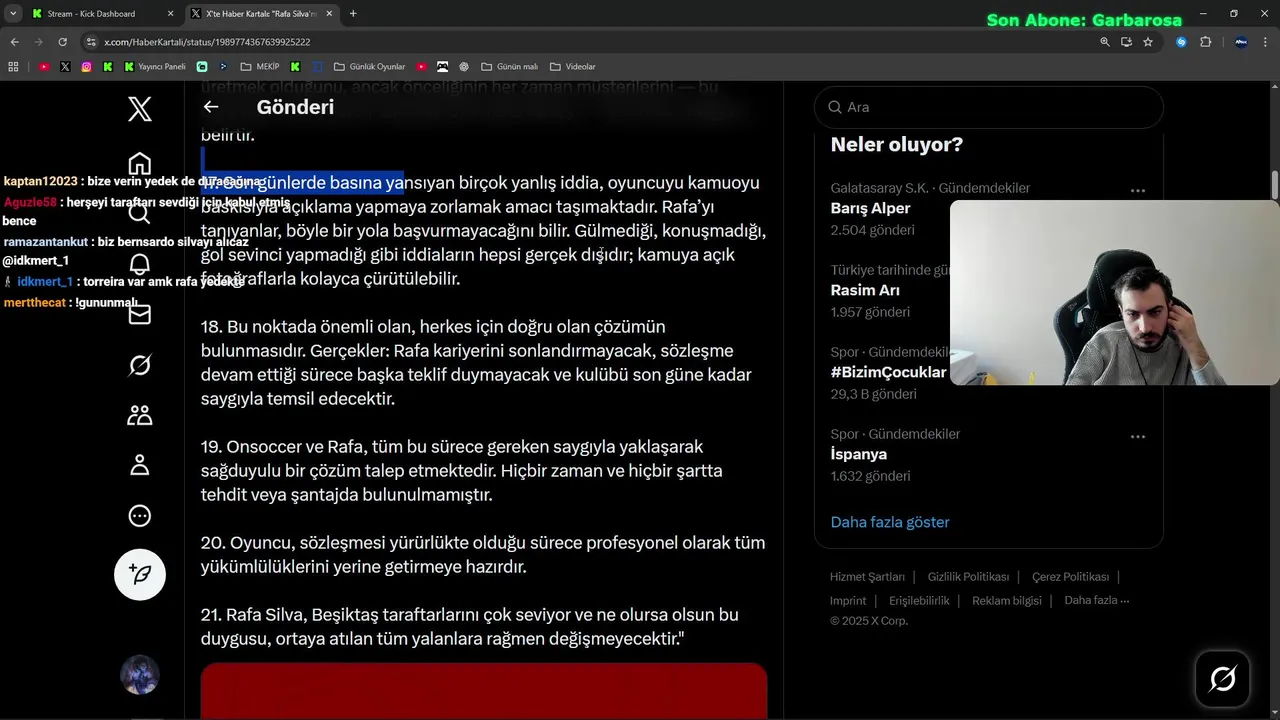Open the Yayıncı Paneli bookmark
Viewport: 1280px width, 720px height.
point(155,67)
